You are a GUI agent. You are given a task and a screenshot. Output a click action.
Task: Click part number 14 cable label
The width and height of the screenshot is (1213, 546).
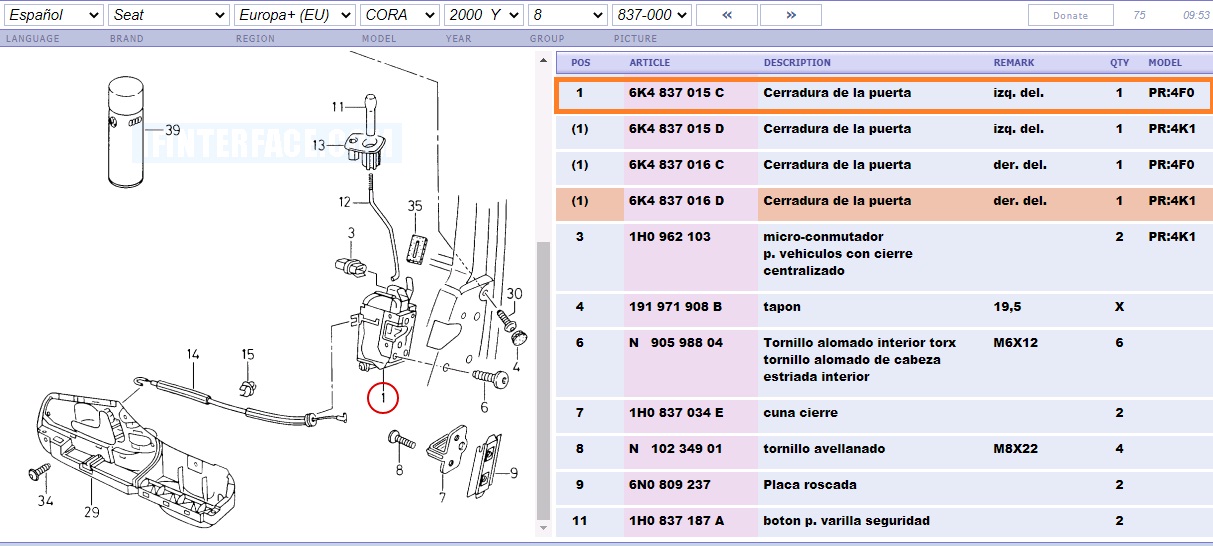point(193,354)
